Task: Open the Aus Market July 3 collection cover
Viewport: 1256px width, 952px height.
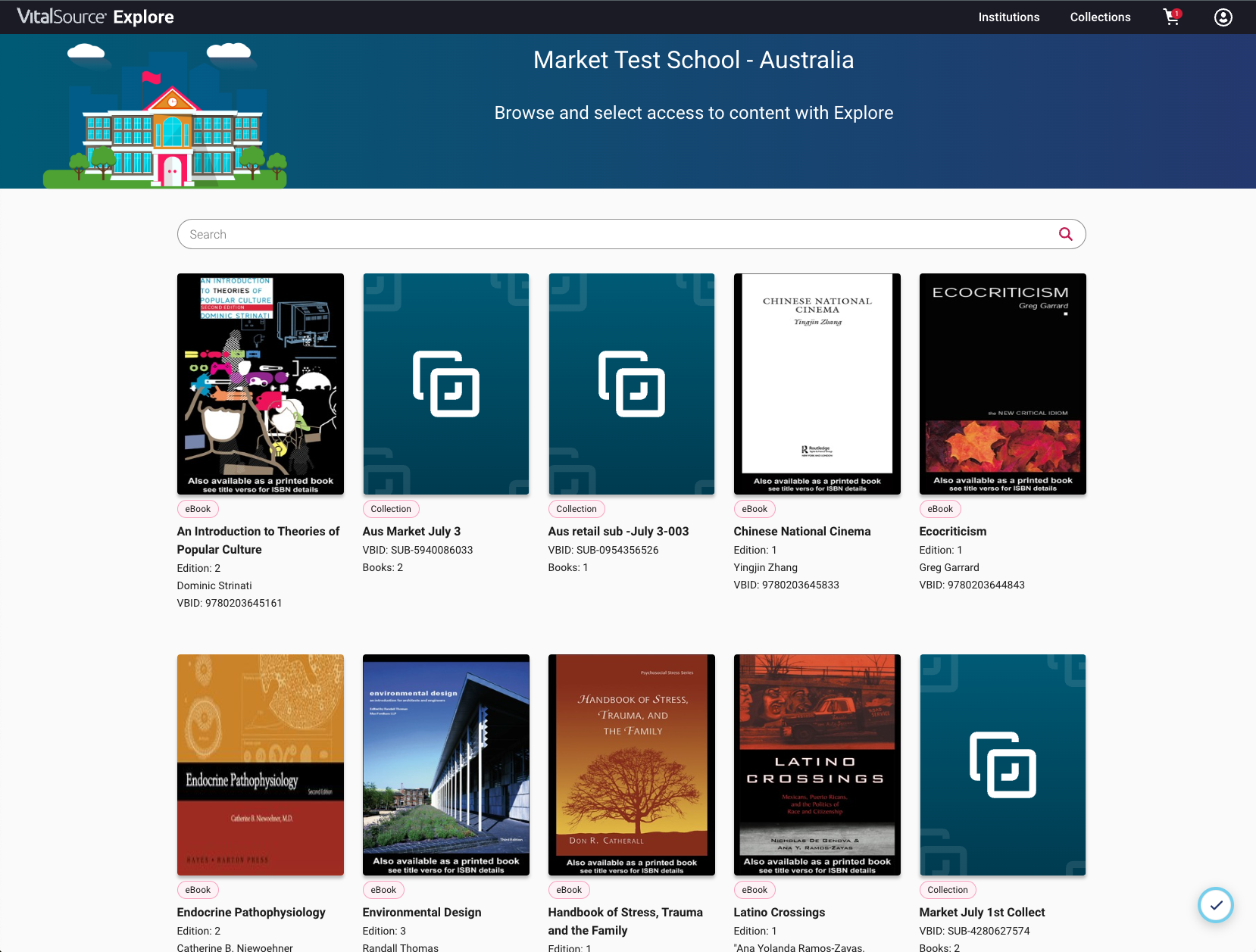Action: coord(446,384)
